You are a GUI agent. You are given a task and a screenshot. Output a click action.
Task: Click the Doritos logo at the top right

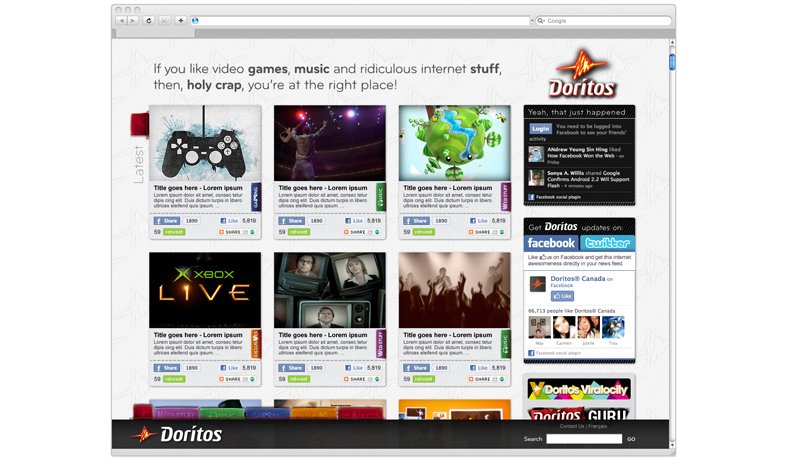pyautogui.click(x=582, y=74)
